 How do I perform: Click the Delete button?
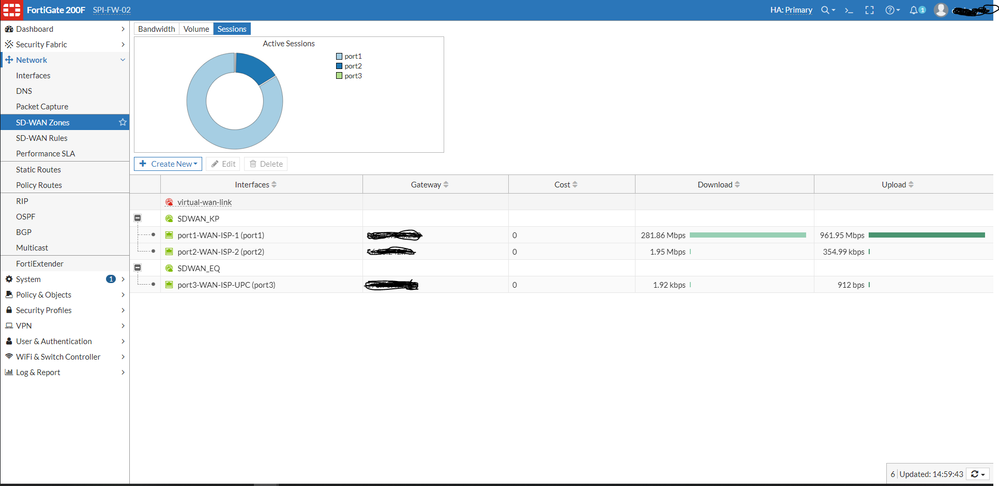[x=266, y=164]
